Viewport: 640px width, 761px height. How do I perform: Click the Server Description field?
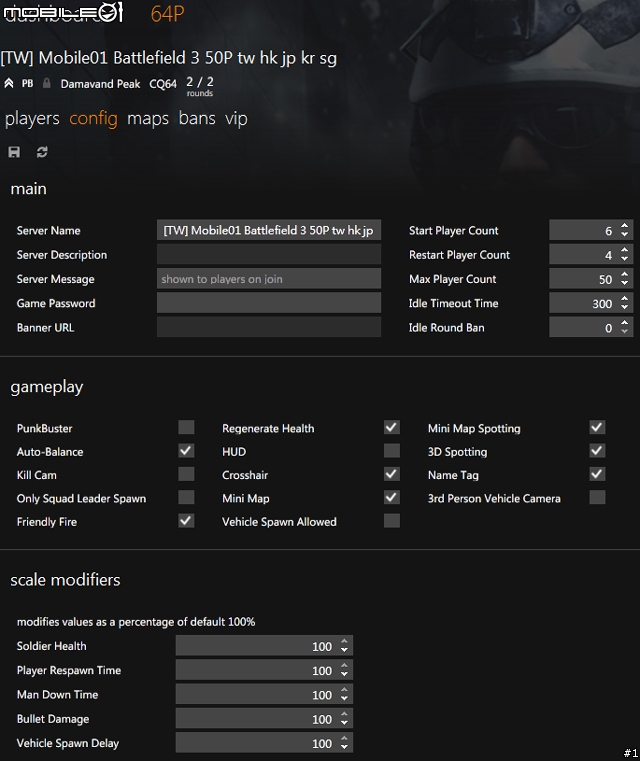click(x=269, y=254)
